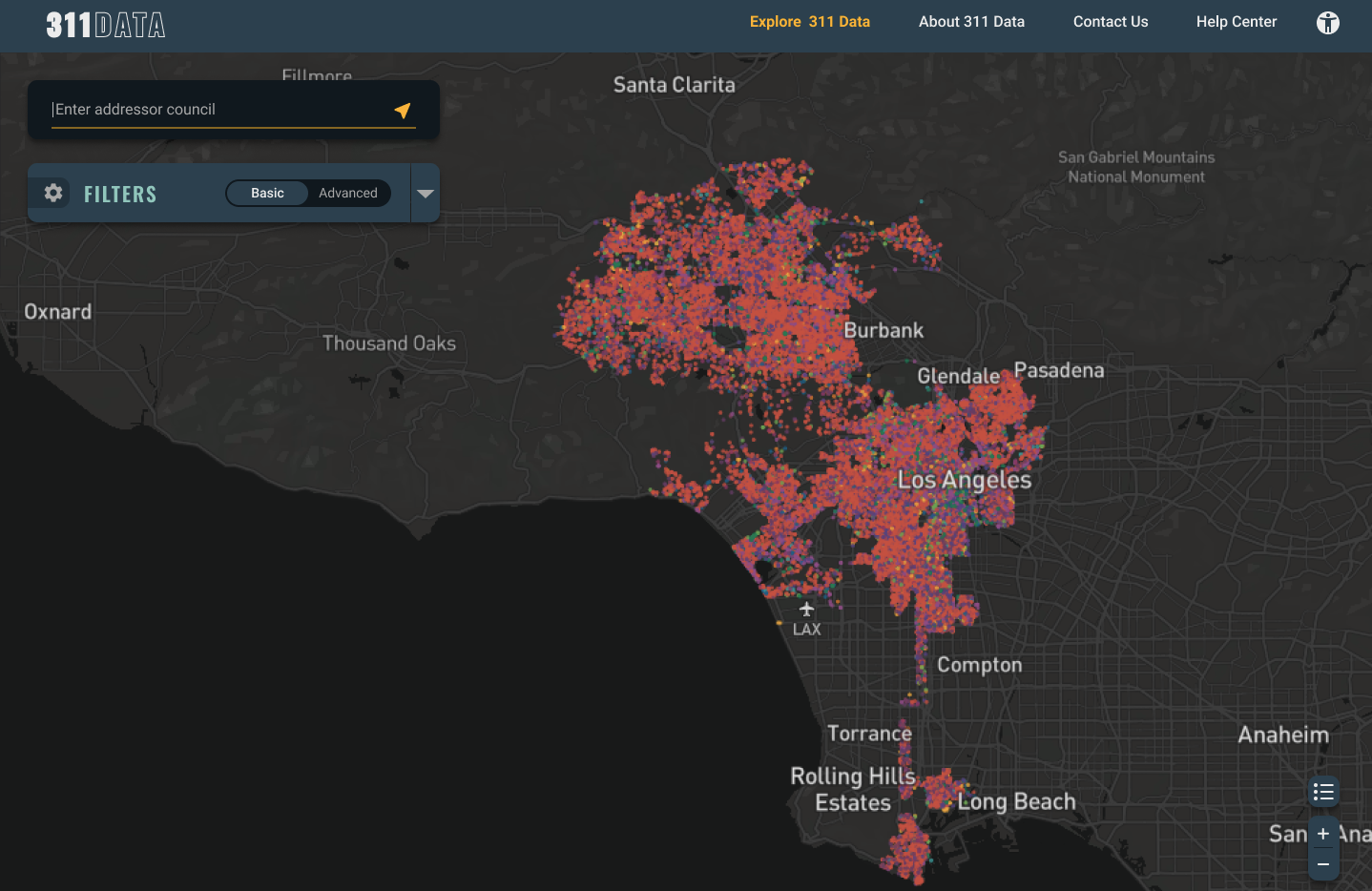Switch filters to Basic mode
This screenshot has height=891, width=1372.
(x=267, y=193)
